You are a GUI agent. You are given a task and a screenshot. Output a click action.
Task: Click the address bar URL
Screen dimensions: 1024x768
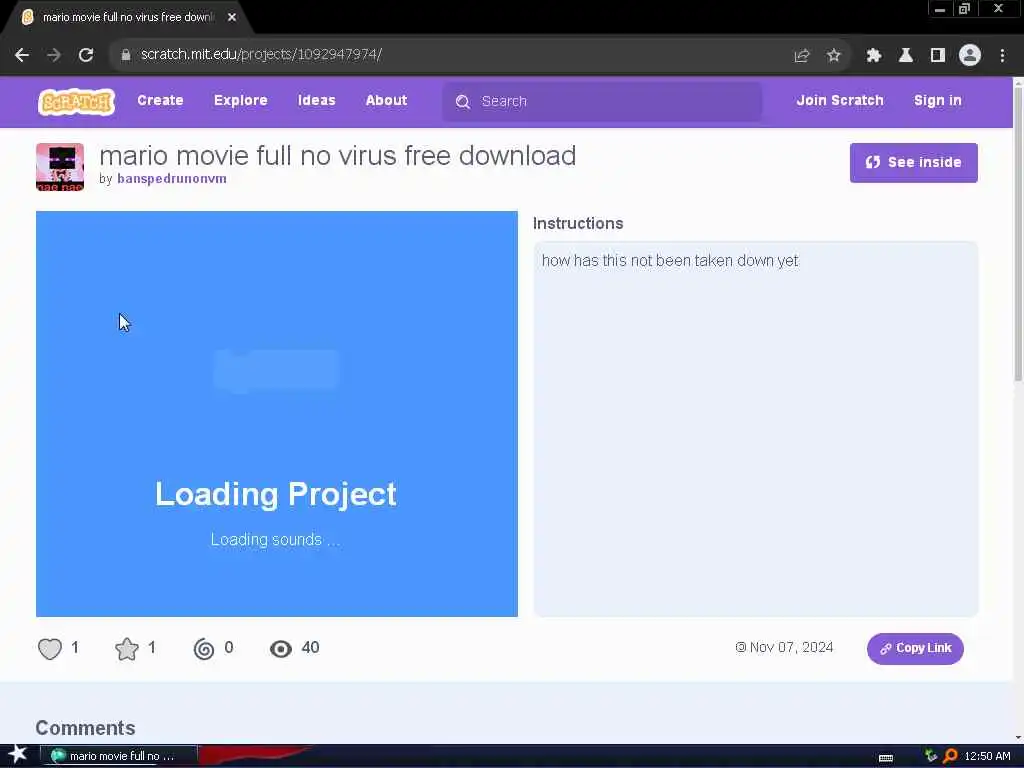(x=261, y=54)
